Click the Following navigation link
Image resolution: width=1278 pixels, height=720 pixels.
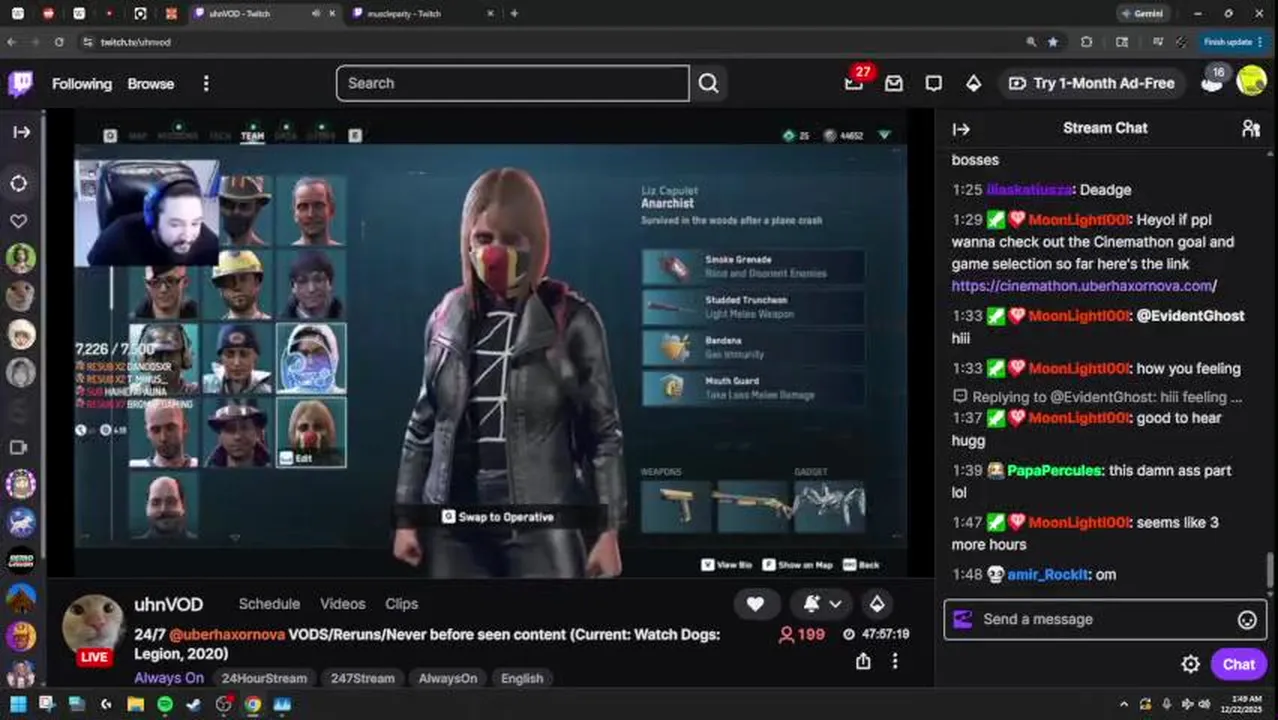(82, 84)
